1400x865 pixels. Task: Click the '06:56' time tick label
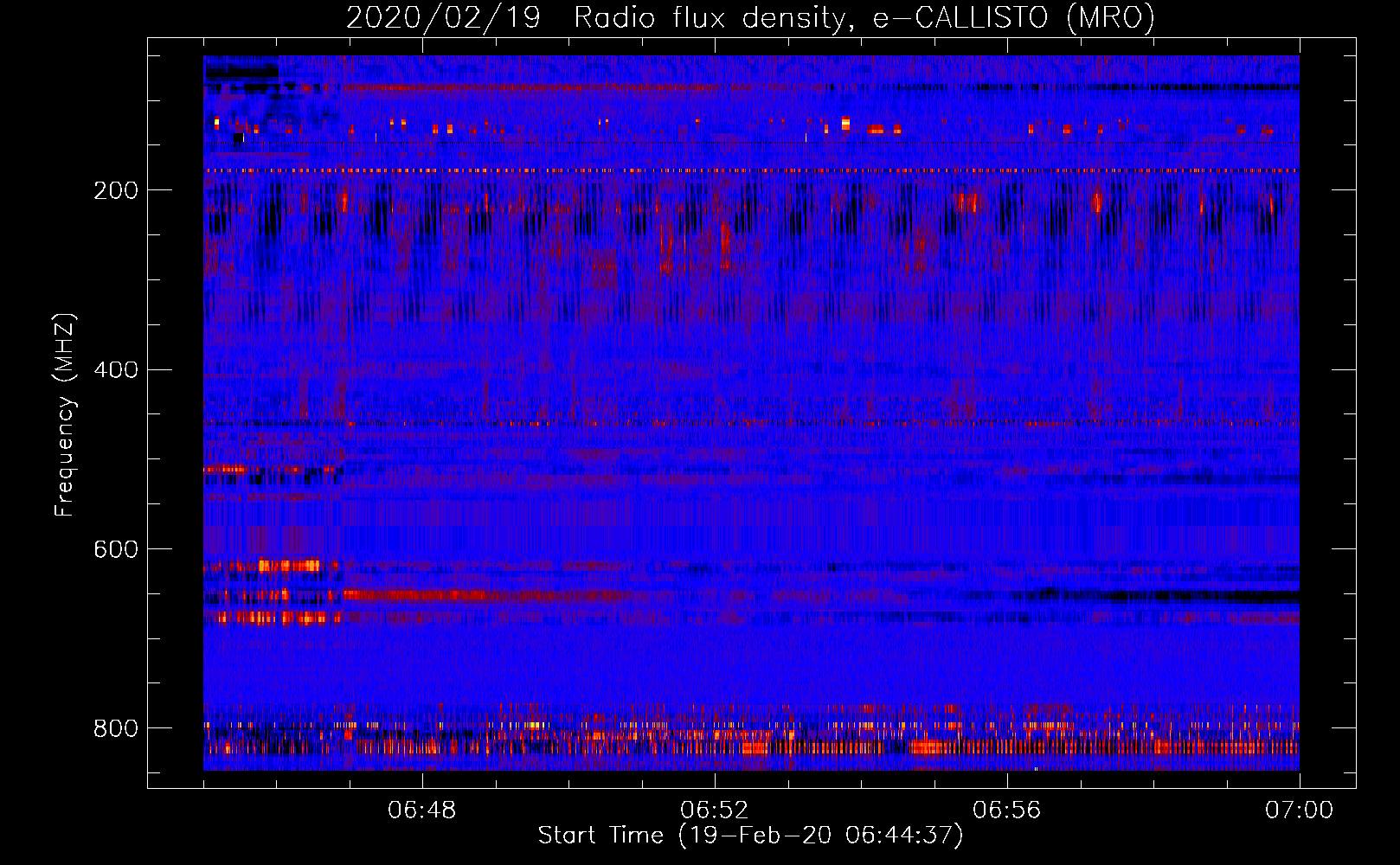[x=1007, y=811]
